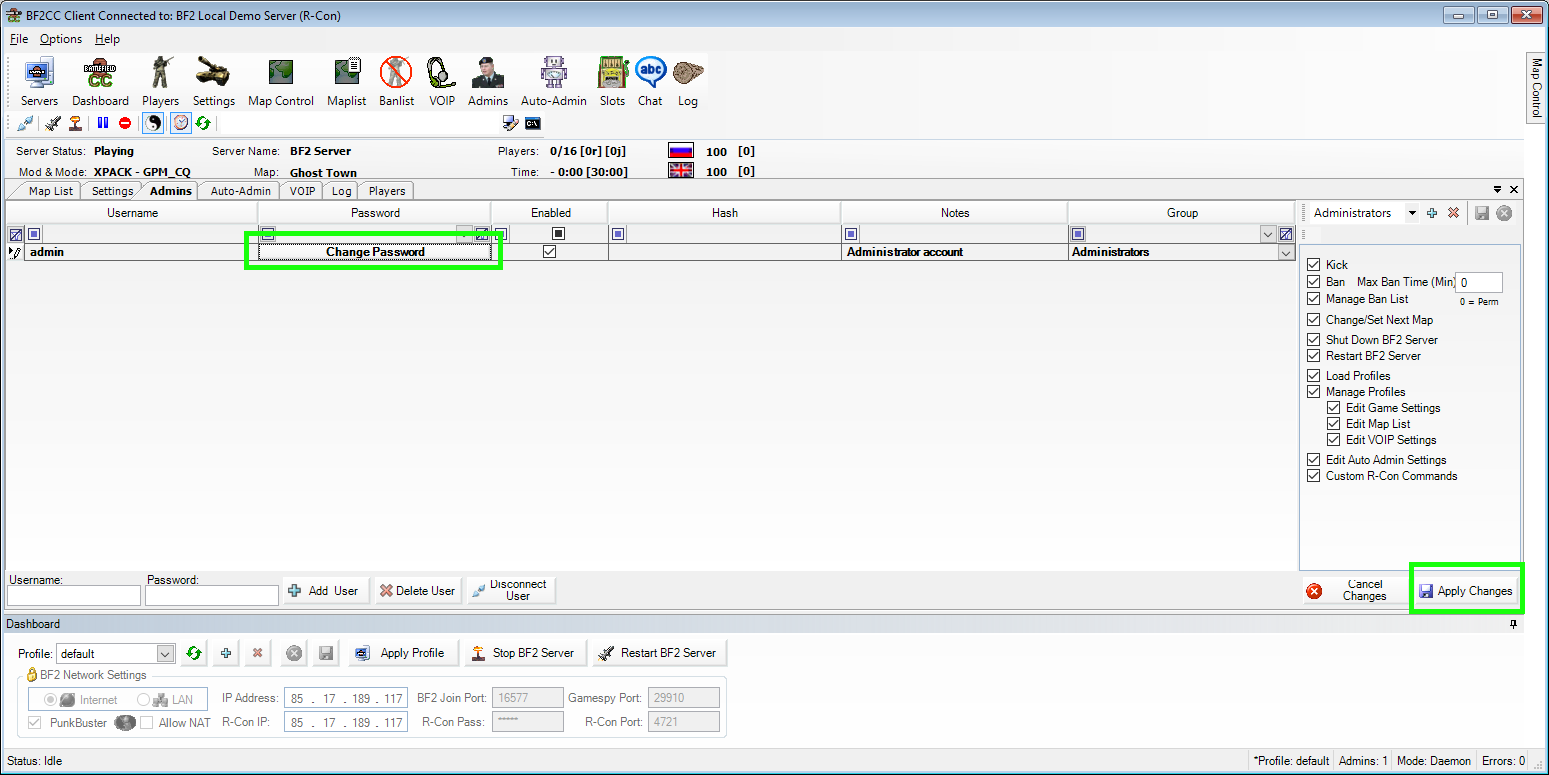
Task: Open the Players soldier icon
Action: point(160,82)
